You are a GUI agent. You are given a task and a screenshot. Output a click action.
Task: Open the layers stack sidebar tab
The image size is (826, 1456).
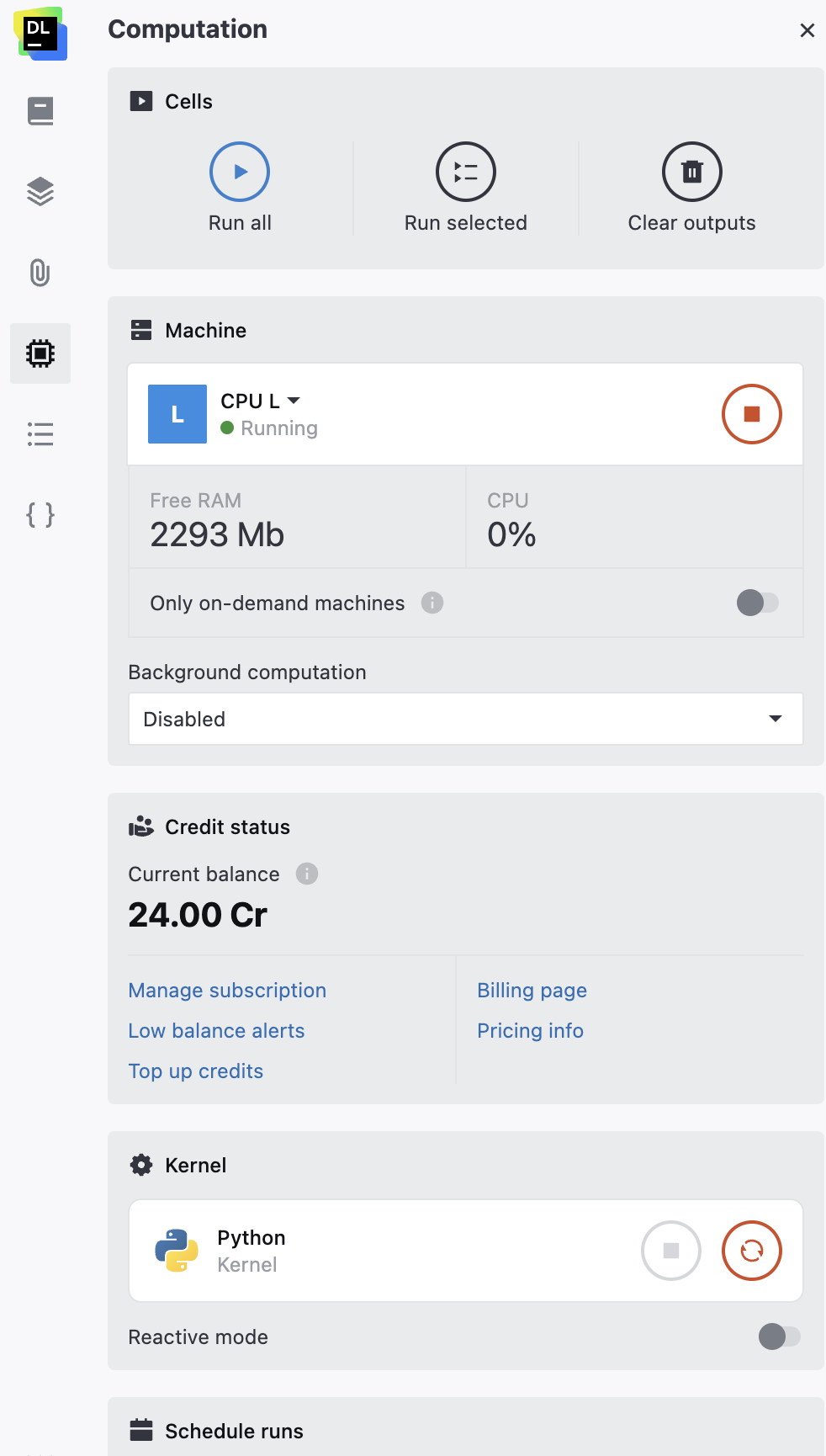click(40, 192)
